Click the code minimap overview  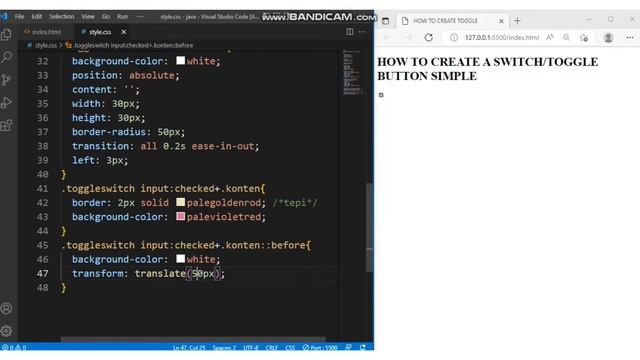(352, 72)
